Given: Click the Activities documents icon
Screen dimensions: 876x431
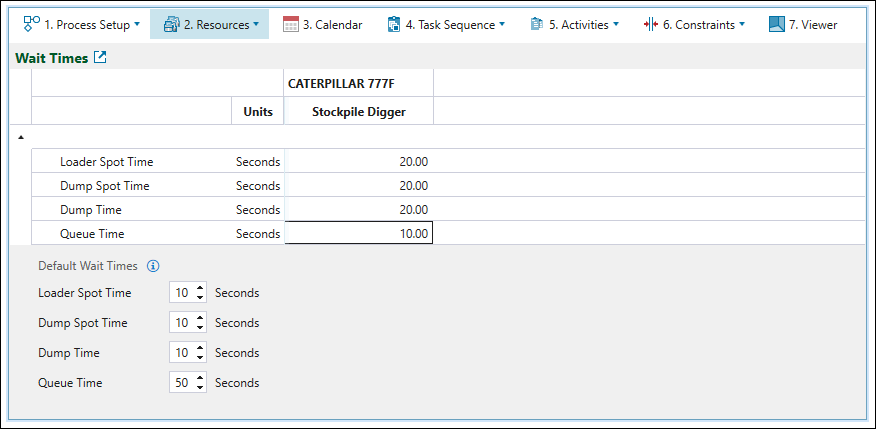Looking at the screenshot, I should point(537,24).
